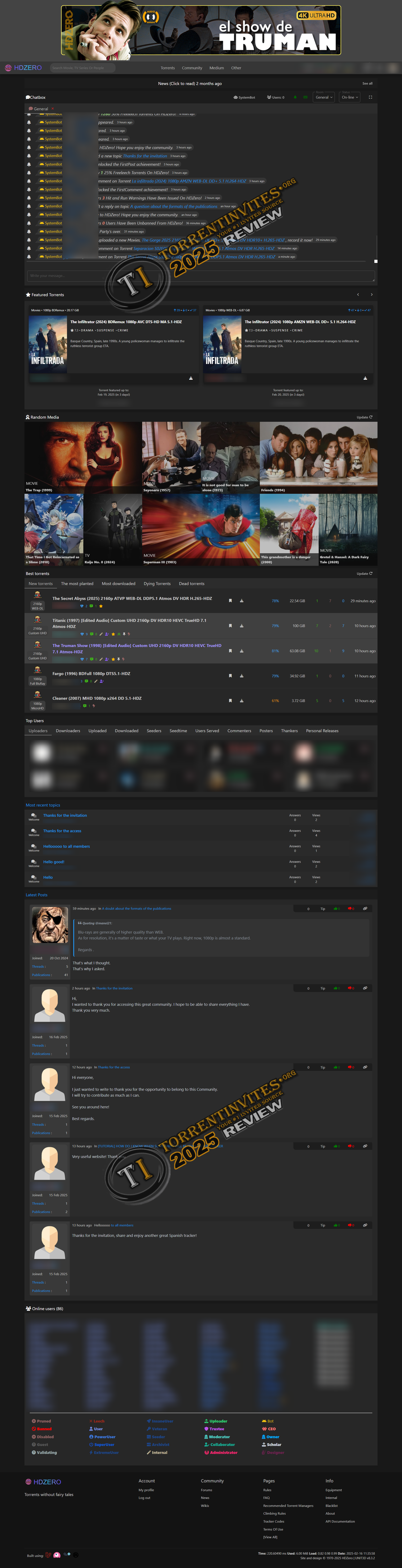This screenshot has height=1568, width=402.
Task: Open the 'Hello good!' forum topic
Action: 54,862
